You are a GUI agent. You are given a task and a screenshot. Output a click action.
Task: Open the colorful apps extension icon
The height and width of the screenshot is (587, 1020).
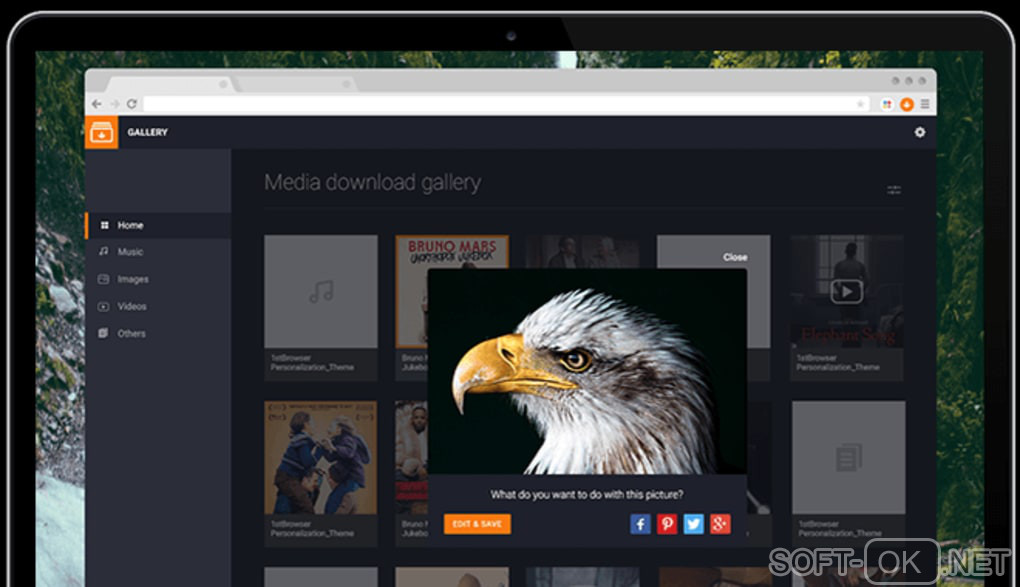pos(887,104)
